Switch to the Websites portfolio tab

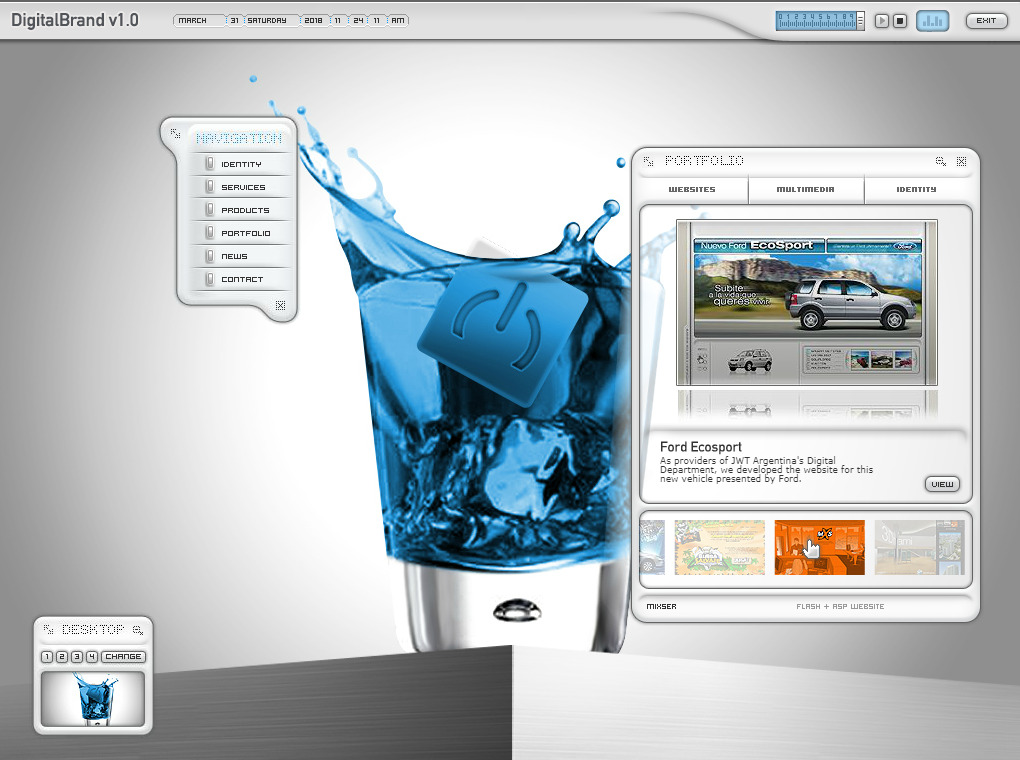coord(691,189)
